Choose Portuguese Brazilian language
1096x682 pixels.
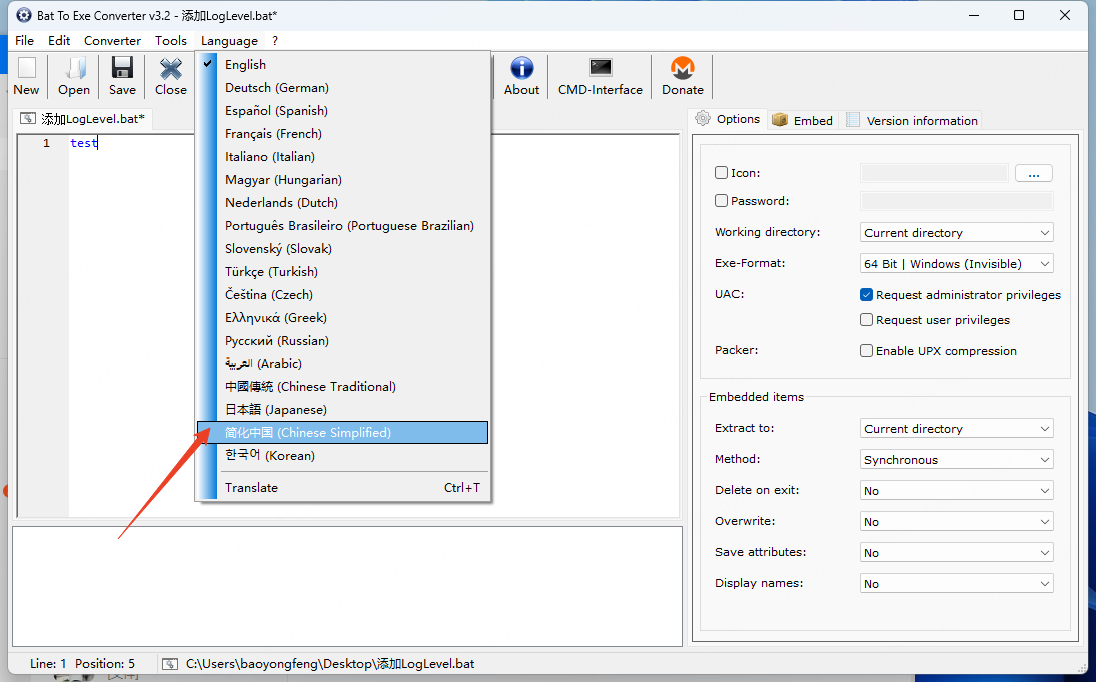tap(342, 226)
